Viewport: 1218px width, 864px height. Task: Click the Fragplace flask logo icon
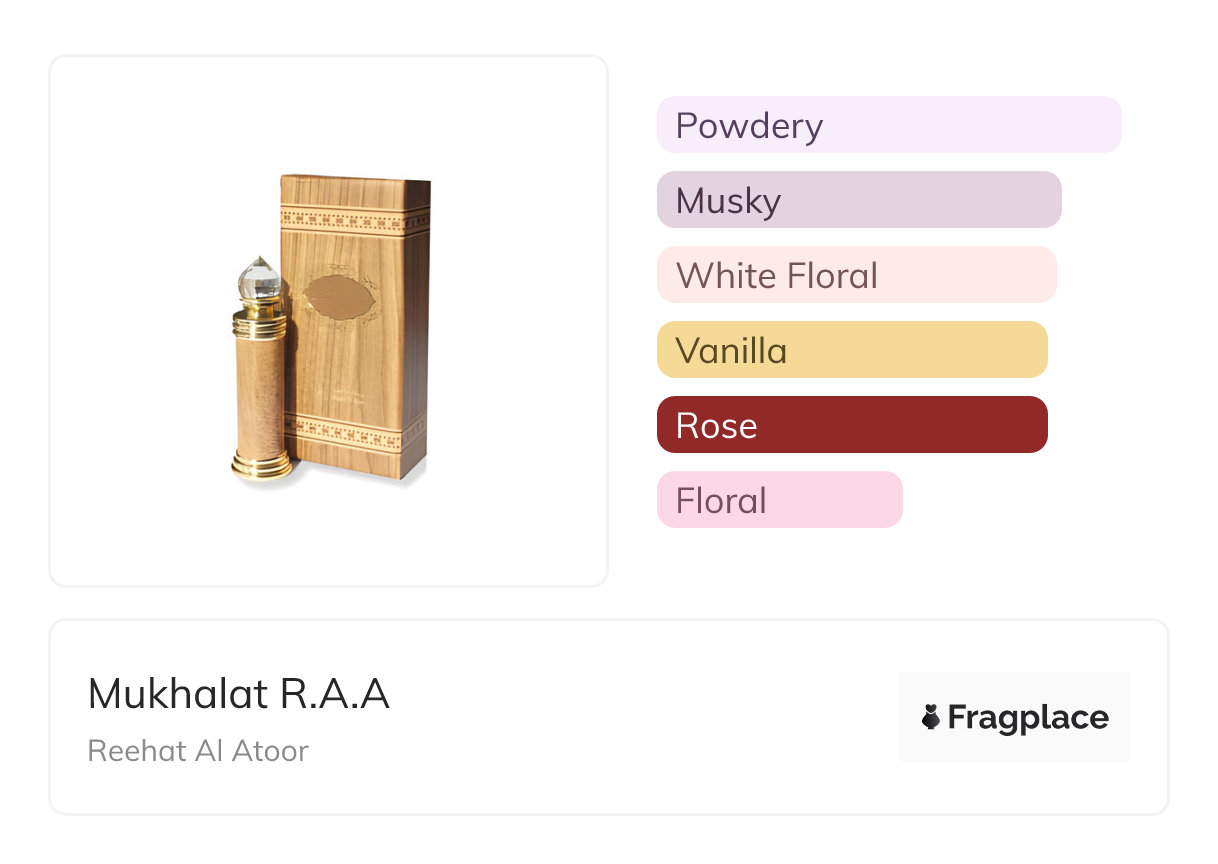click(x=931, y=717)
